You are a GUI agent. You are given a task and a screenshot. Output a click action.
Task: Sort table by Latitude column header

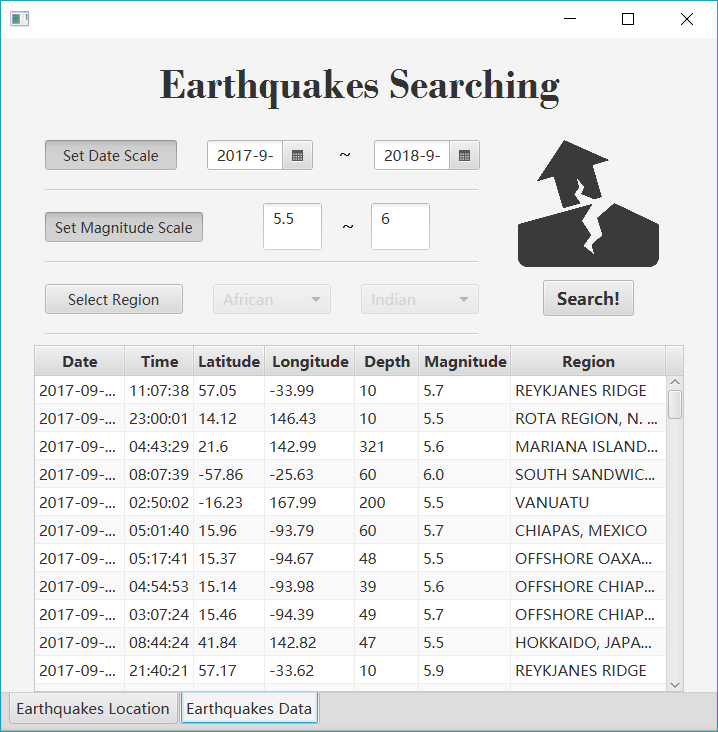[x=229, y=361]
